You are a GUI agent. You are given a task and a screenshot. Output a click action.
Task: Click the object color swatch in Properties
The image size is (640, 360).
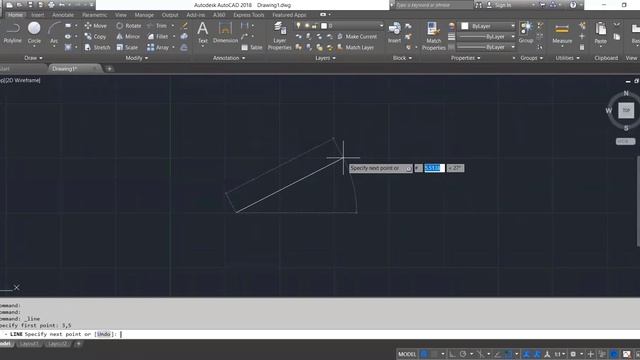pos(464,26)
